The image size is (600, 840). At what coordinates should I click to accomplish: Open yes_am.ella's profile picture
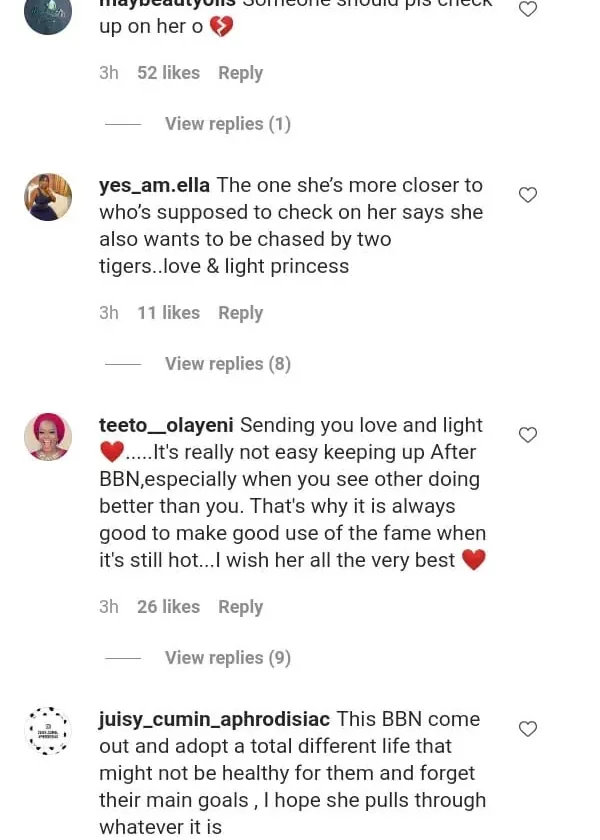click(x=48, y=197)
